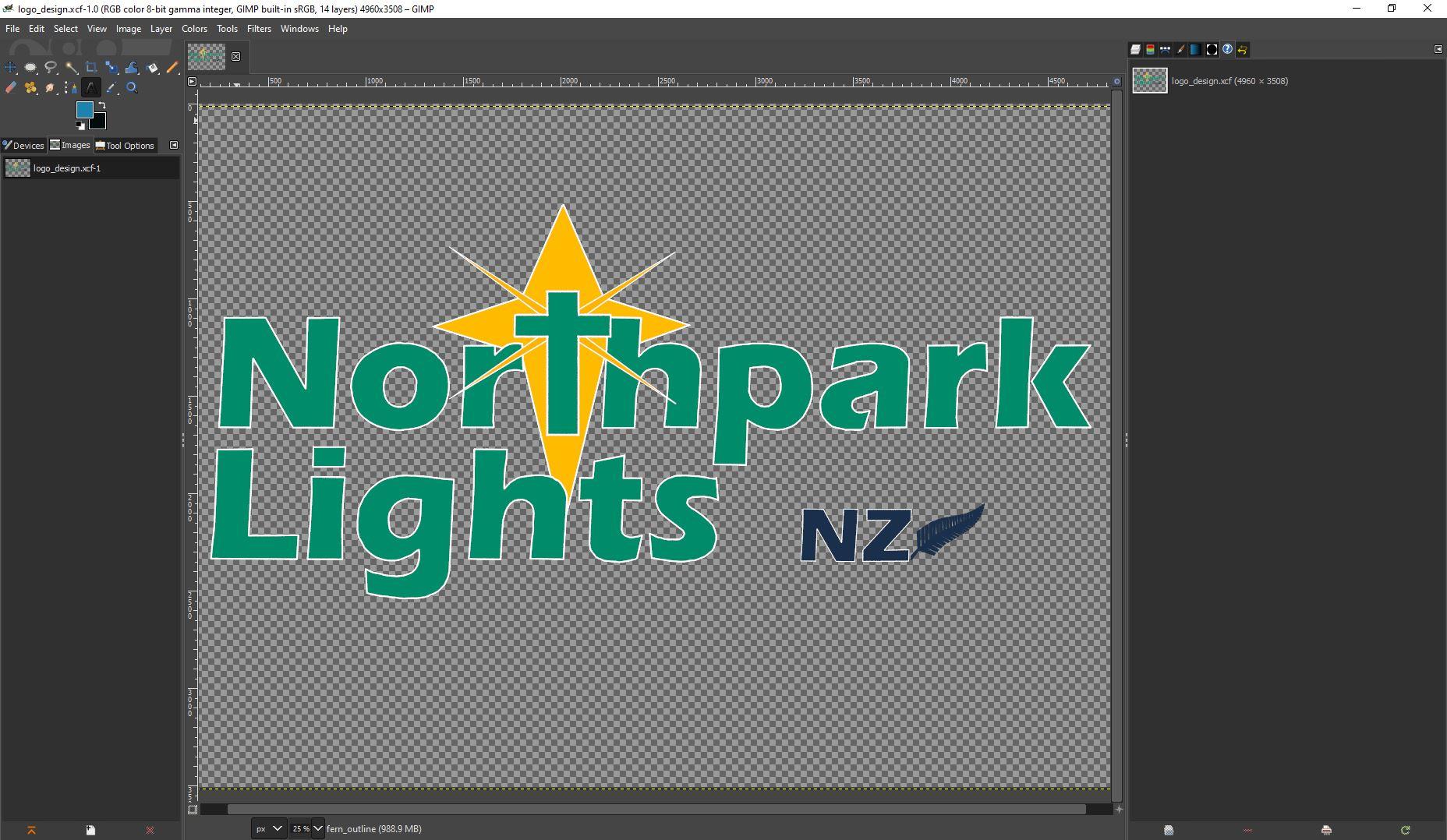Image resolution: width=1447 pixels, height=840 pixels.
Task: Open the zoom level dropdown arrow
Action: tap(317, 828)
